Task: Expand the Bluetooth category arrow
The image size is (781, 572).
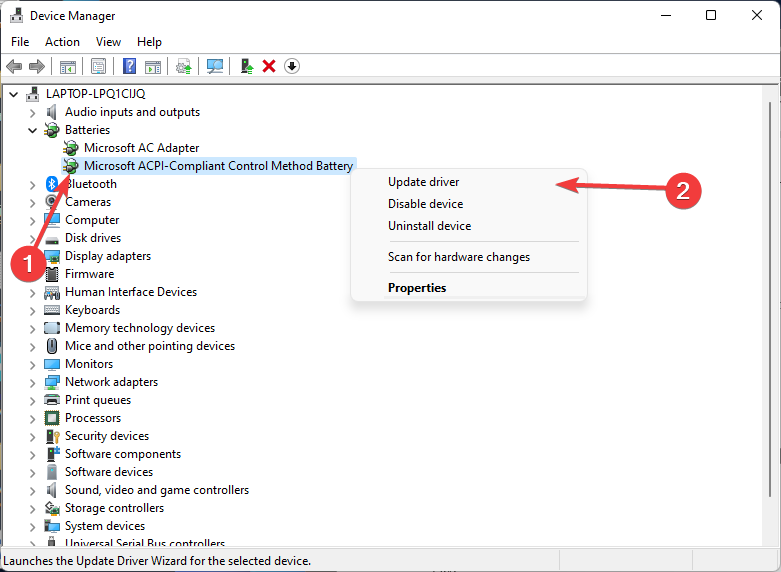Action: point(32,184)
